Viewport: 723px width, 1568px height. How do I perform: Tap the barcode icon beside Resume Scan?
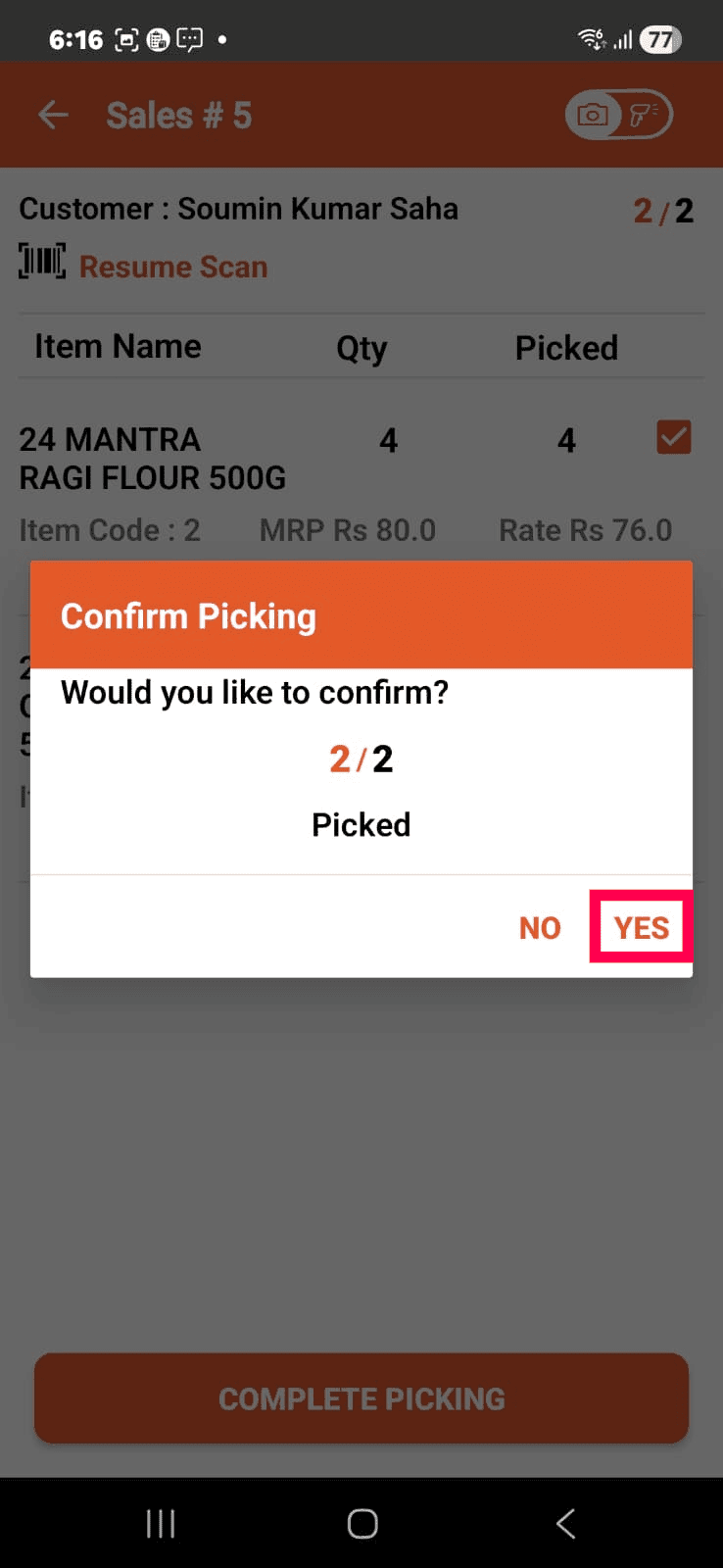[42, 263]
